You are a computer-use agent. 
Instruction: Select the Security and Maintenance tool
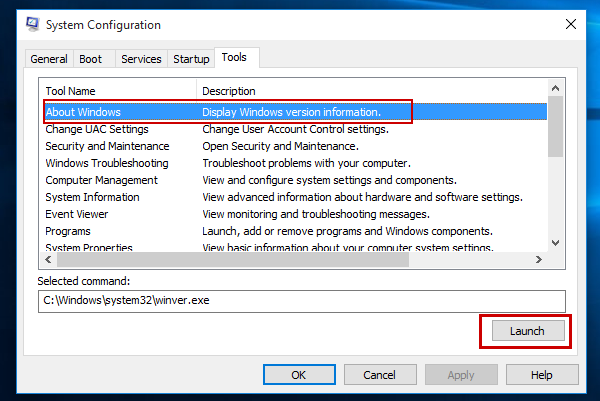click(295, 146)
